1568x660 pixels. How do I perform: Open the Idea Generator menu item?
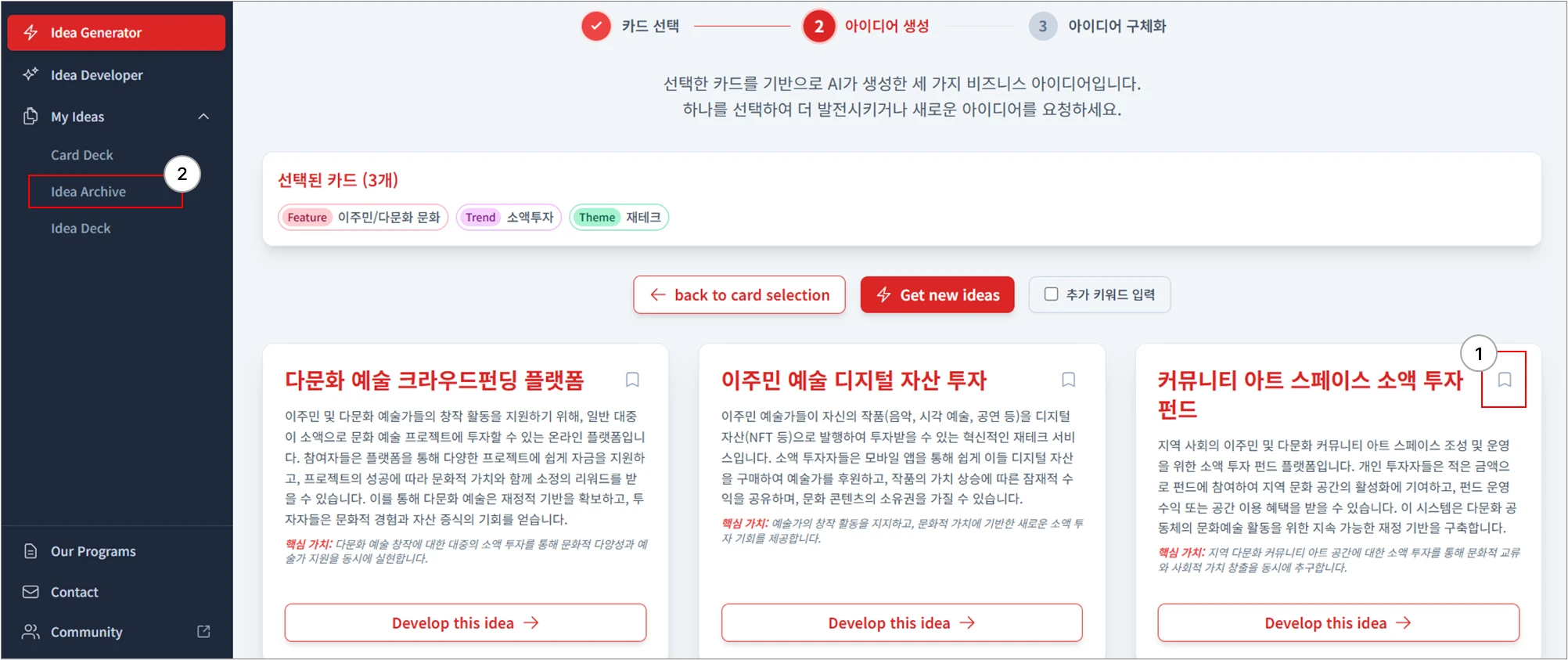click(117, 32)
